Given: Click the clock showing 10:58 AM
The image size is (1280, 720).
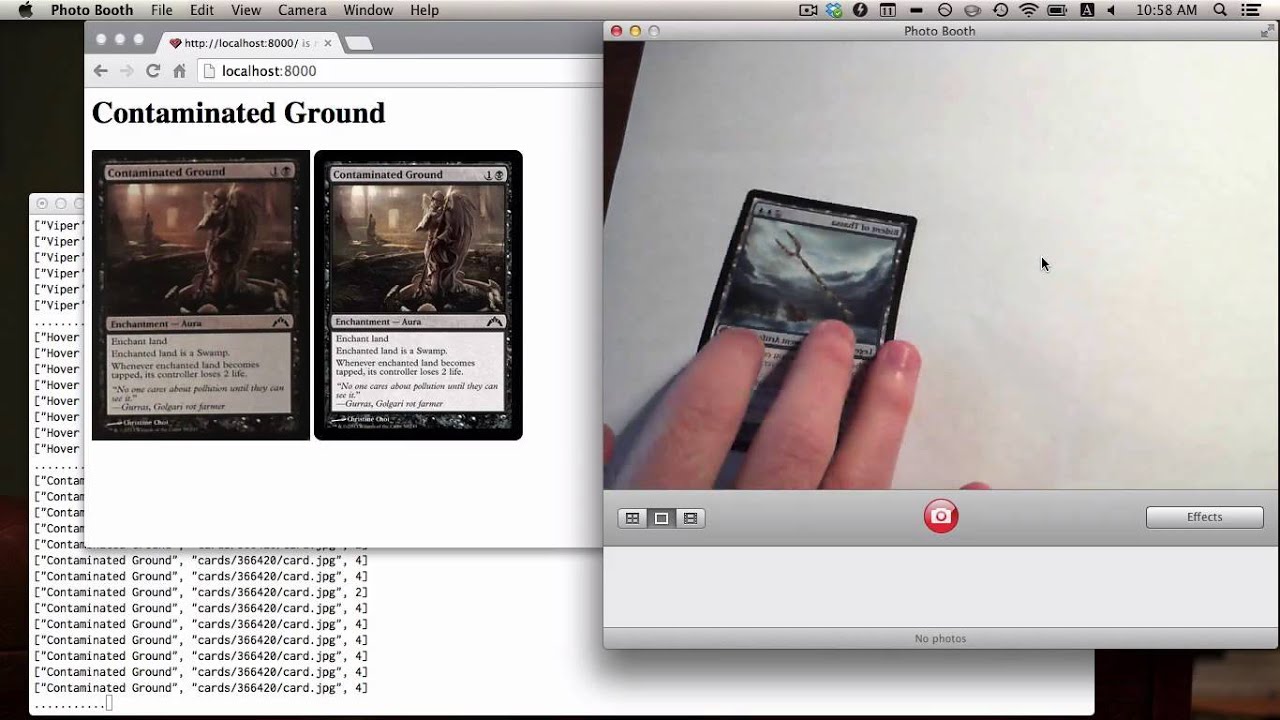Looking at the screenshot, I should pos(1166,10).
